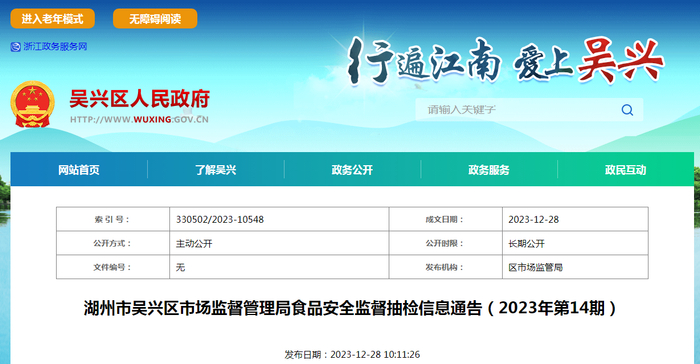This screenshot has height=364, width=700.
Task: Open the 浙江政务服务网 link
Action: pos(55,46)
